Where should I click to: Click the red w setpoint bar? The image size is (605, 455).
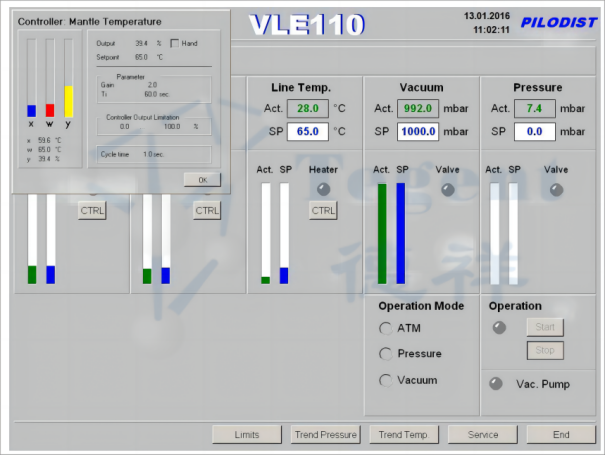pos(50,109)
